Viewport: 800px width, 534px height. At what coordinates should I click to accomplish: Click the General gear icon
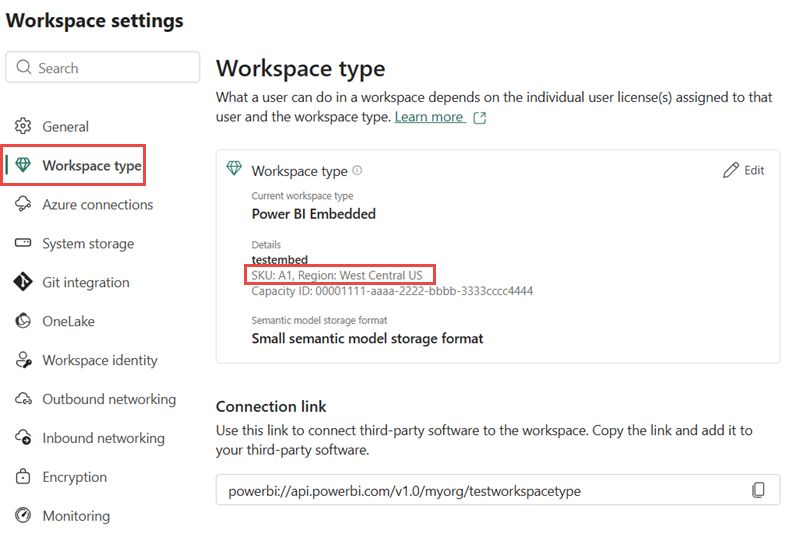[x=23, y=126]
